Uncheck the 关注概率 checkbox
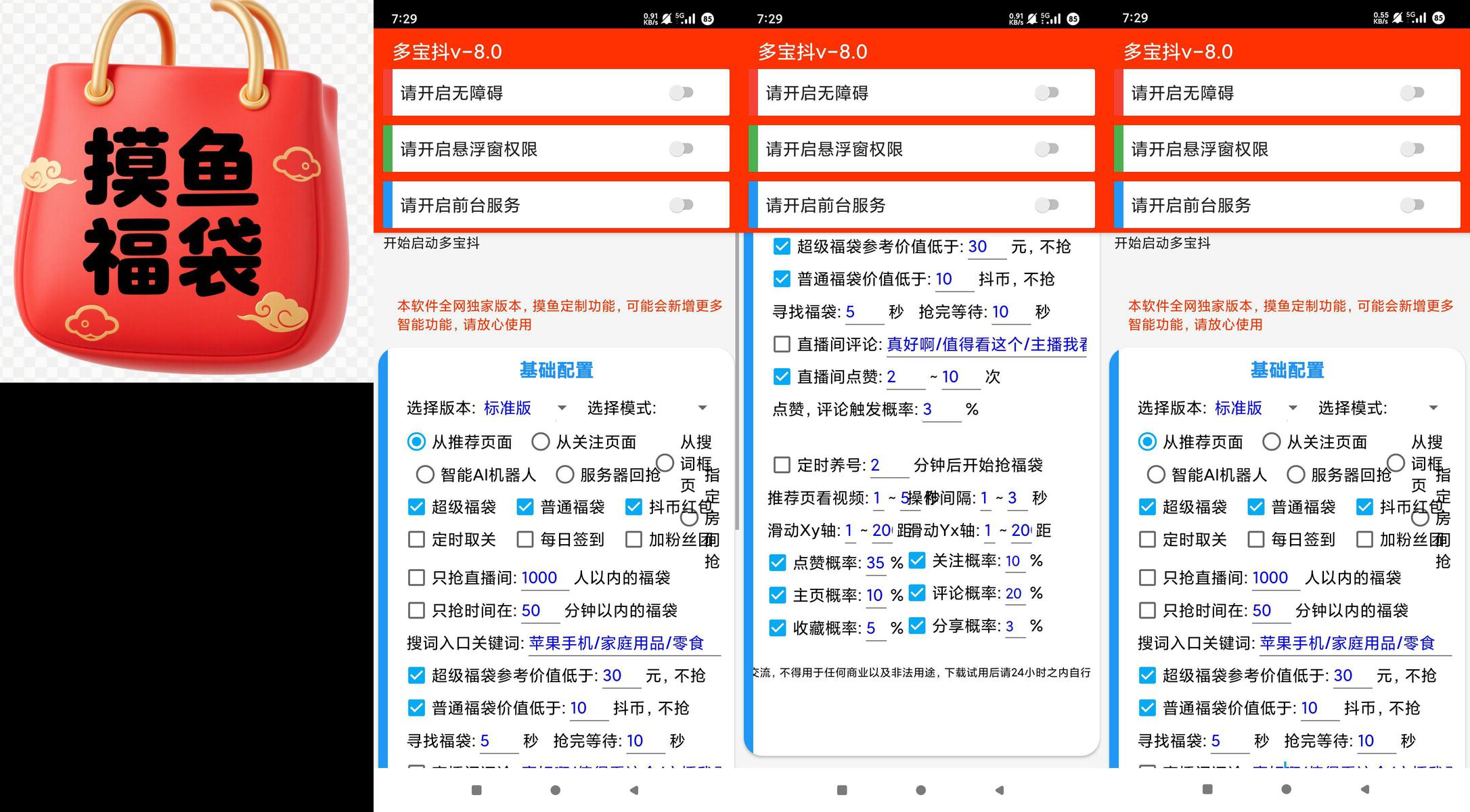The height and width of the screenshot is (812, 1470). pyautogui.click(x=917, y=560)
